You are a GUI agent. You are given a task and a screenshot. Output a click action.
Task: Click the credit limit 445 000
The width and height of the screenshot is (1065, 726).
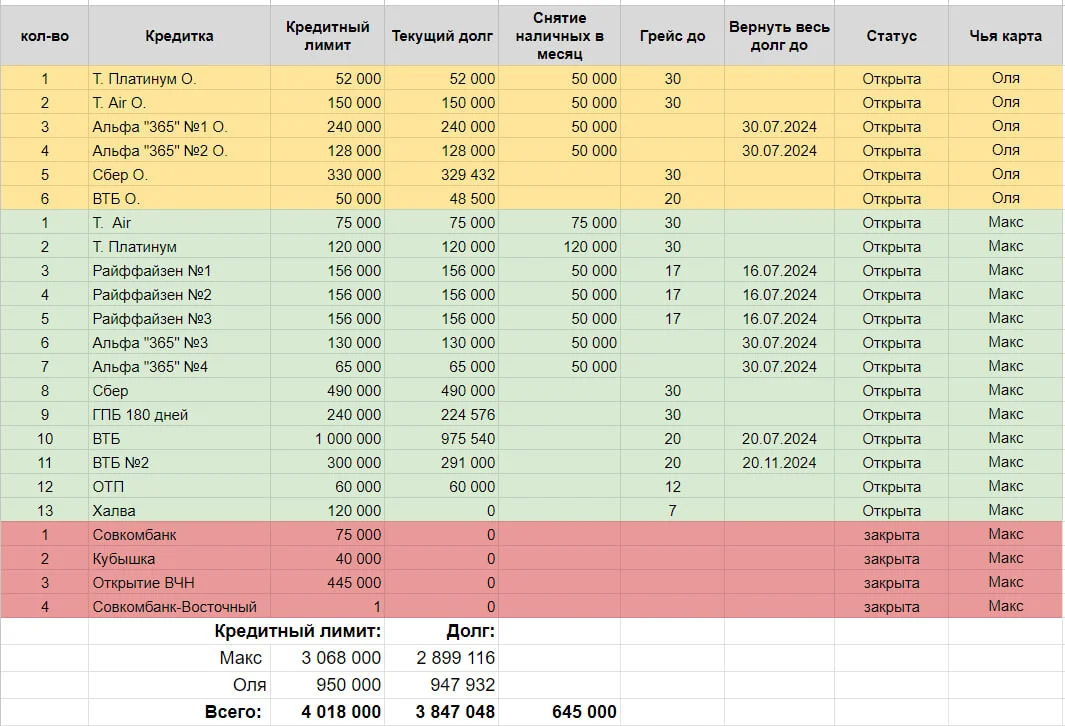pos(327,583)
